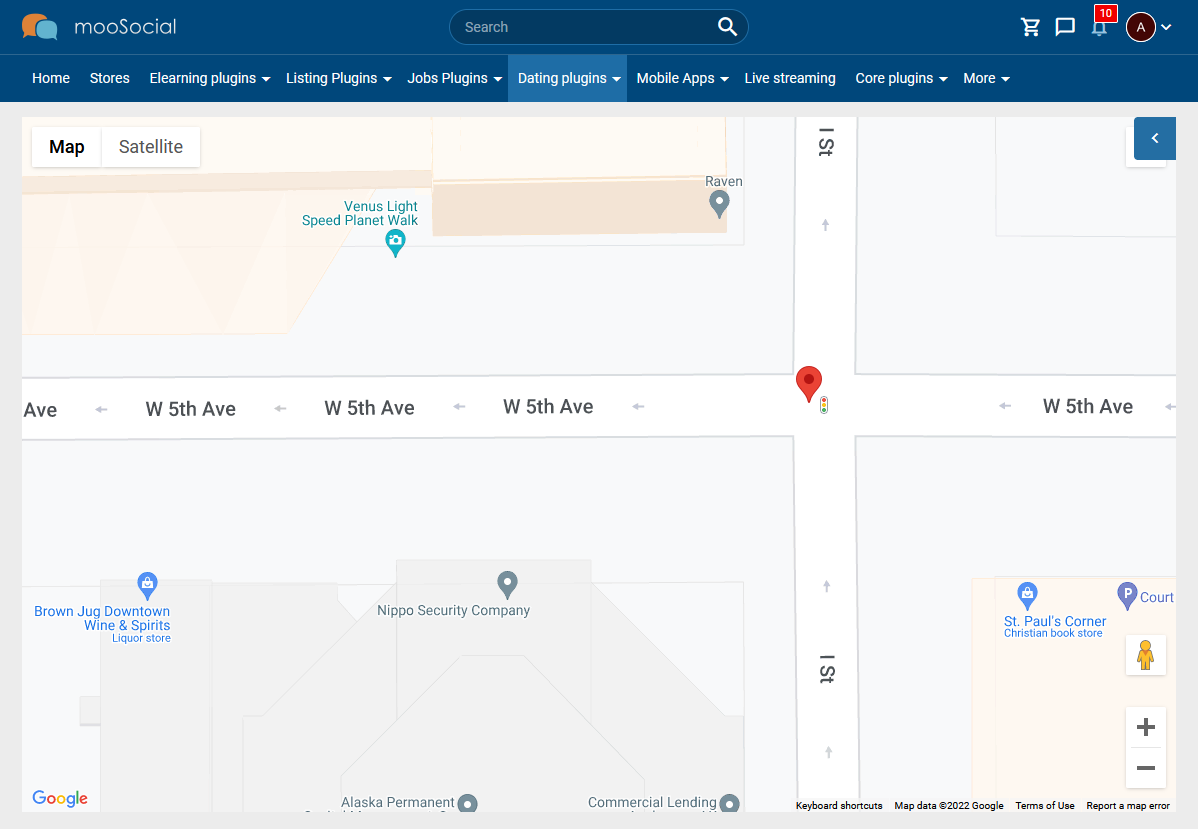1198x829 pixels.
Task: Switch to Satellite view
Action: (151, 147)
